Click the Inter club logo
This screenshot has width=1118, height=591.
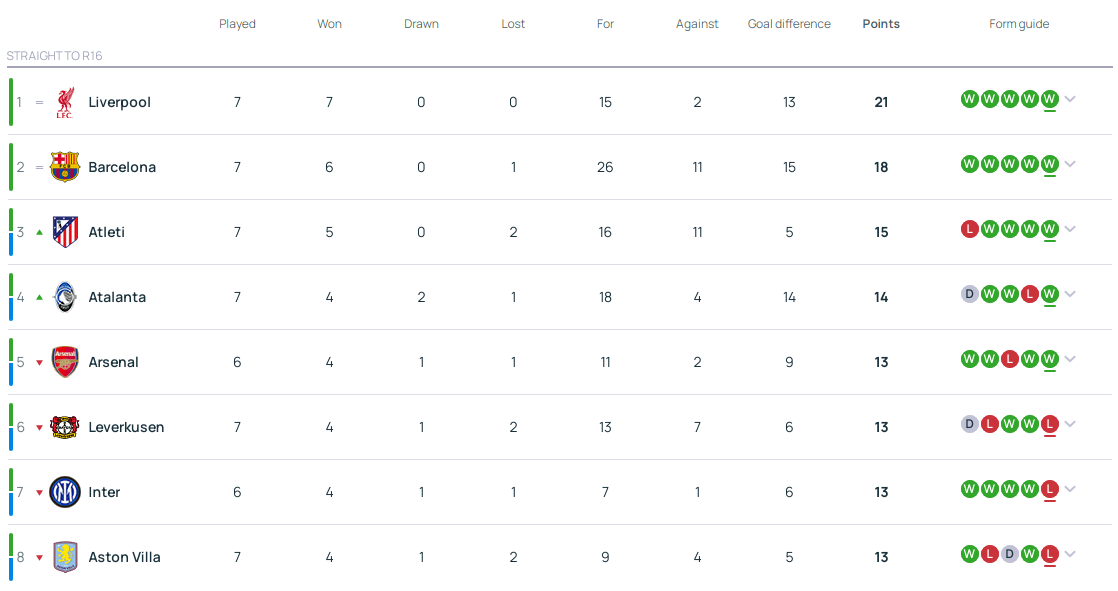click(x=65, y=492)
